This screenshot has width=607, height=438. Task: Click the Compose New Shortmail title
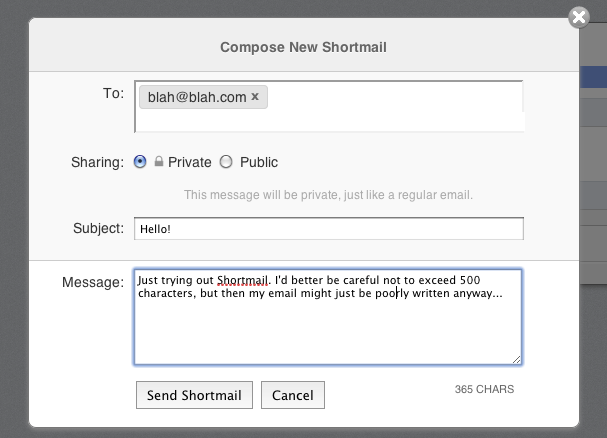click(x=304, y=47)
